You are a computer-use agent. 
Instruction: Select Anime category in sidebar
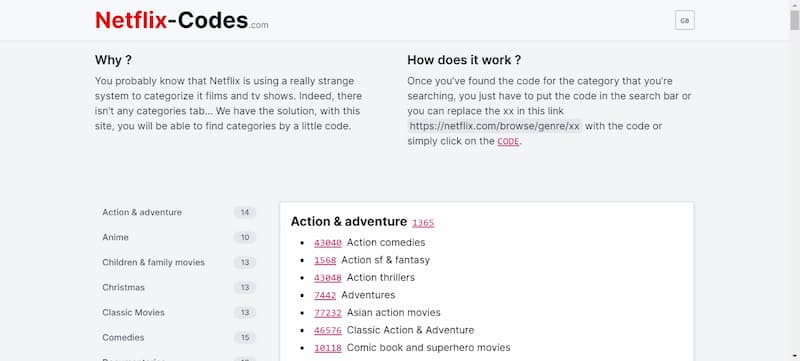[x=179, y=238]
